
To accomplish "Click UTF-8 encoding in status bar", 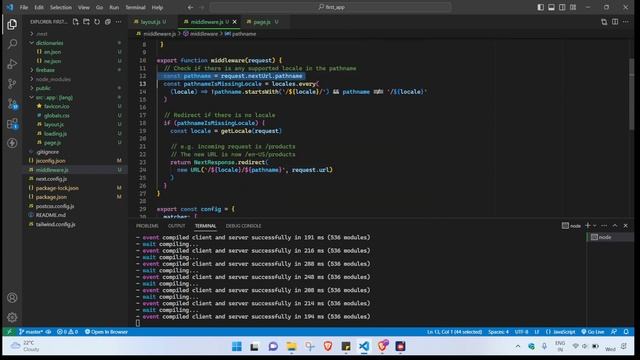I will [x=521, y=332].
